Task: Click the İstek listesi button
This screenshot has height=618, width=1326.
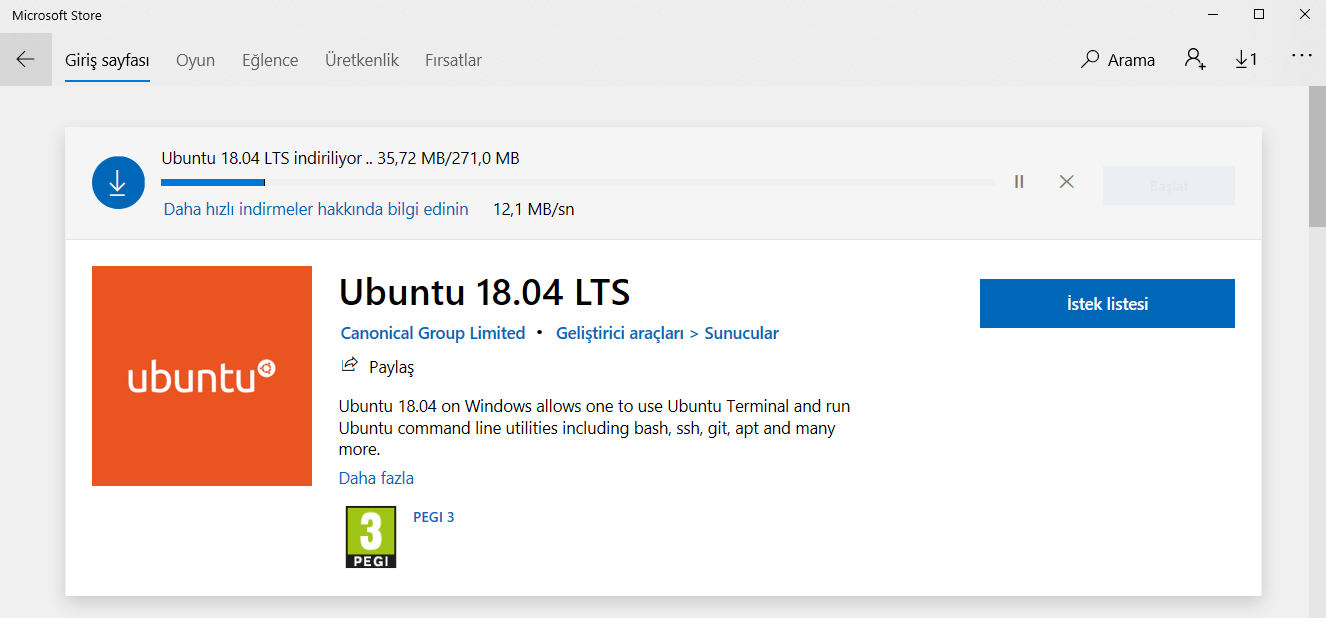Action: pyautogui.click(x=1107, y=304)
